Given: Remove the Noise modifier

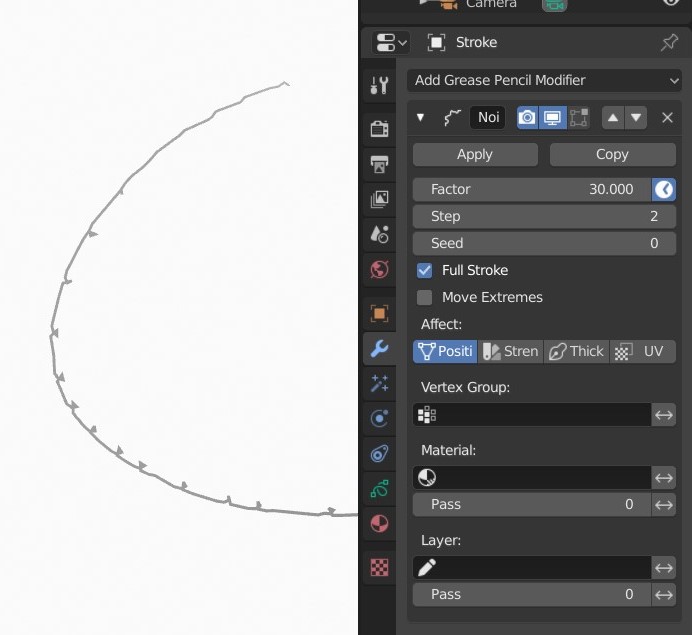Looking at the screenshot, I should [667, 118].
